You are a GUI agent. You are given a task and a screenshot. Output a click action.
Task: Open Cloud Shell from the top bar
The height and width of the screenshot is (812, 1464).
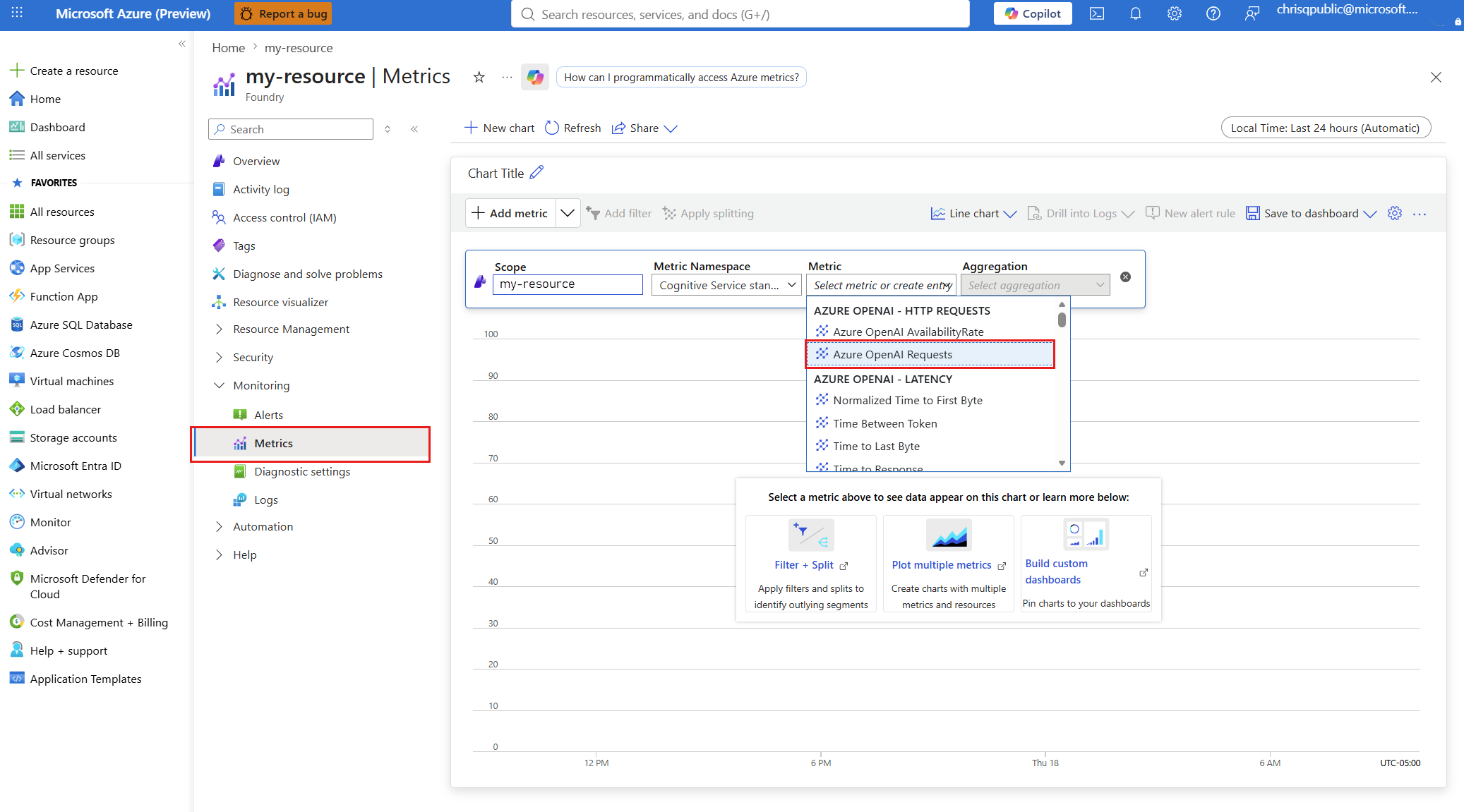coord(1096,13)
